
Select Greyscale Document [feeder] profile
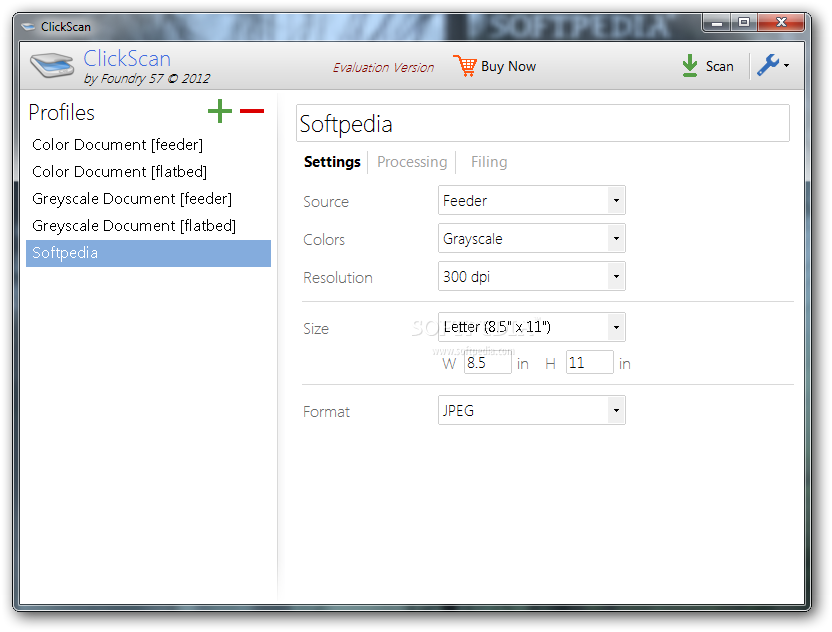[149, 199]
